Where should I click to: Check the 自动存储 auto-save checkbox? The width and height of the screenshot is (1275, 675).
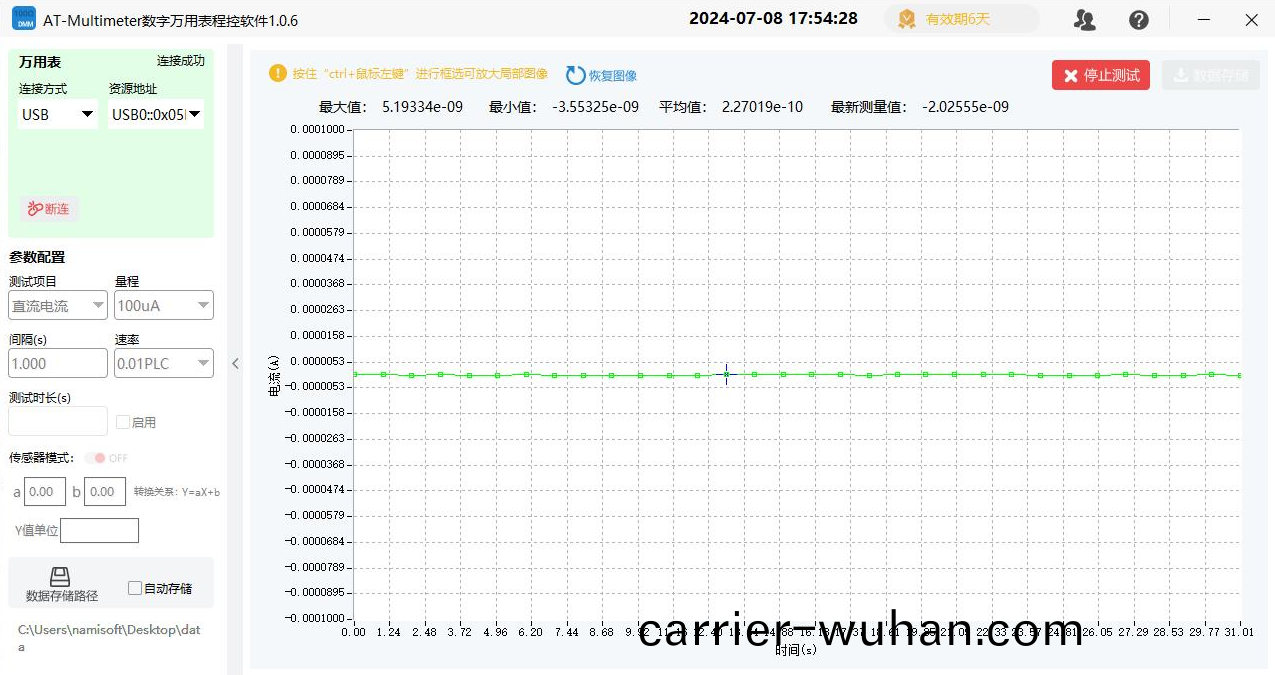tap(135, 588)
